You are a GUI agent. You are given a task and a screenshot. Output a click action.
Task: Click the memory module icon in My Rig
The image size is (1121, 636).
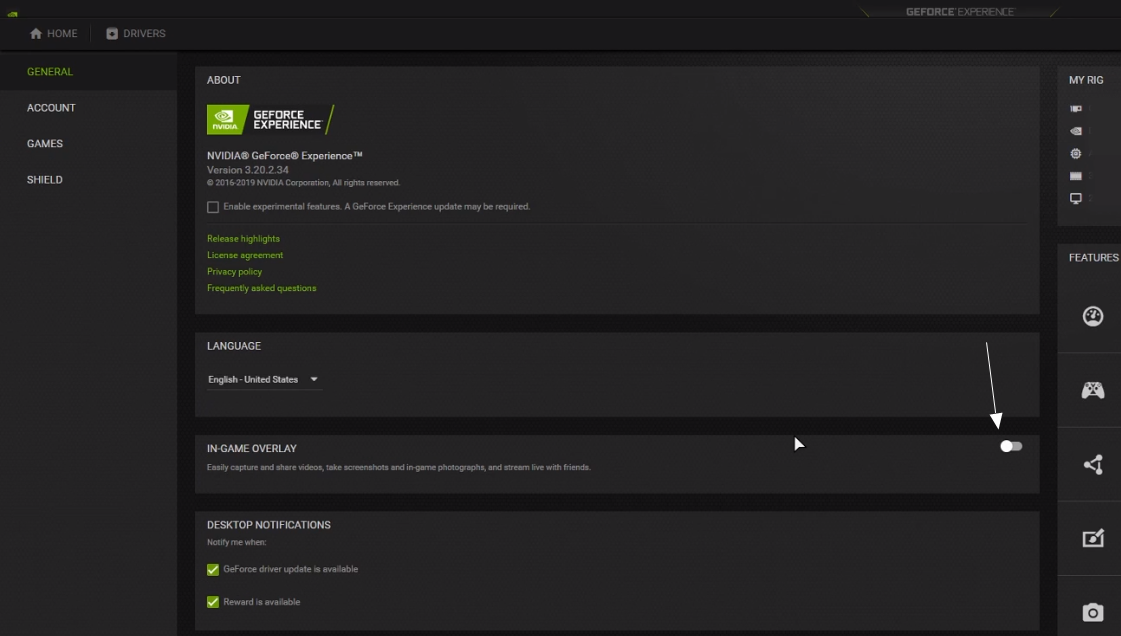coord(1076,176)
